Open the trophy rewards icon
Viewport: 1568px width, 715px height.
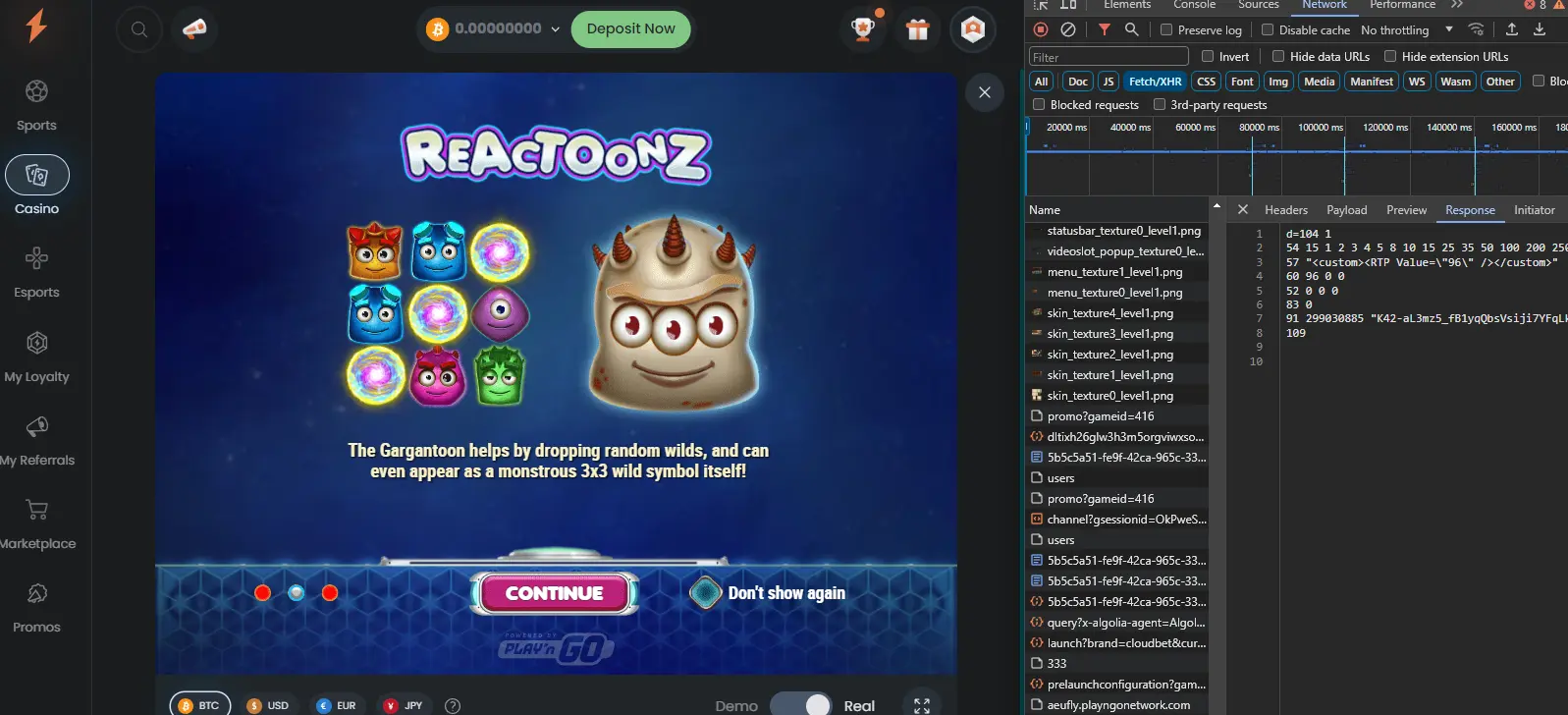pos(863,29)
